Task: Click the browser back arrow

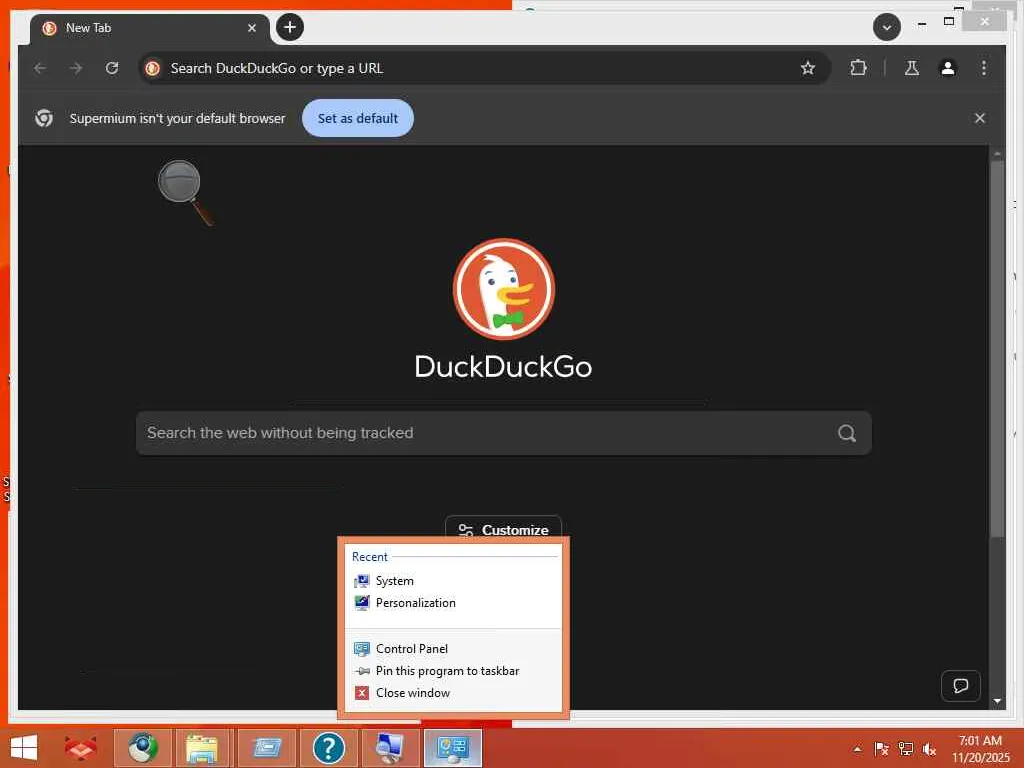Action: (x=40, y=68)
